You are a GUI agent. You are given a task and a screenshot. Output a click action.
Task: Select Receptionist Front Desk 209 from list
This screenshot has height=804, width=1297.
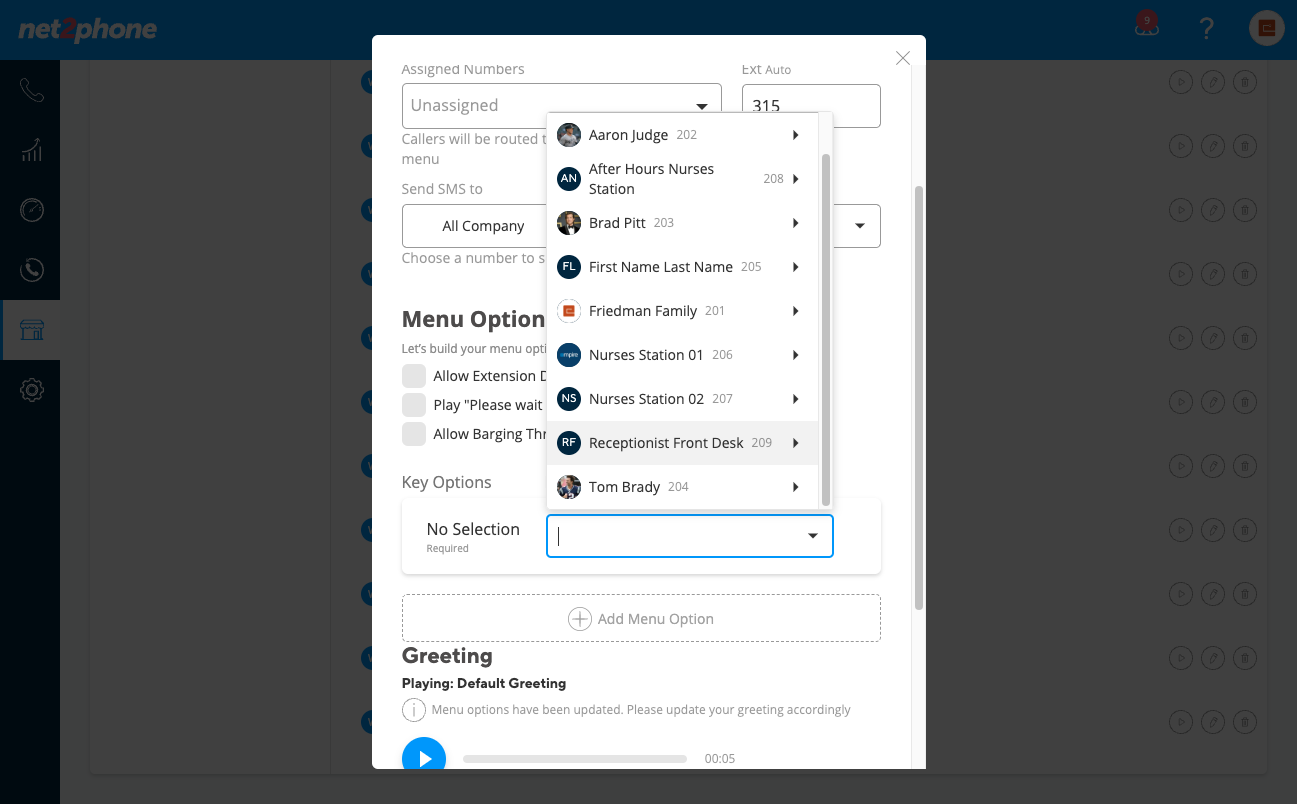(682, 443)
